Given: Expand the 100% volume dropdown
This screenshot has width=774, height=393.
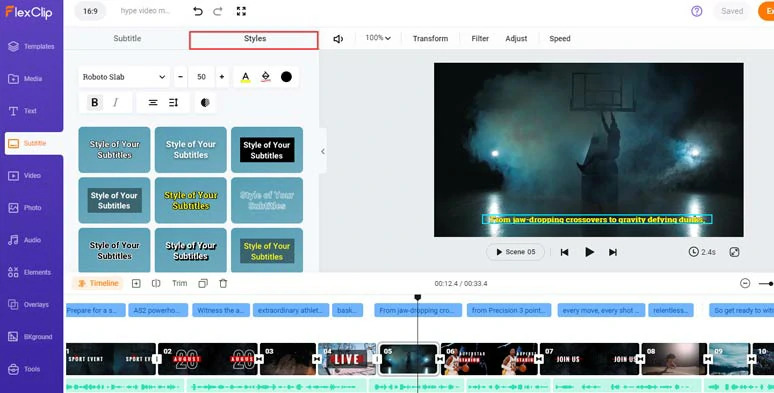Looking at the screenshot, I should pyautogui.click(x=378, y=38).
